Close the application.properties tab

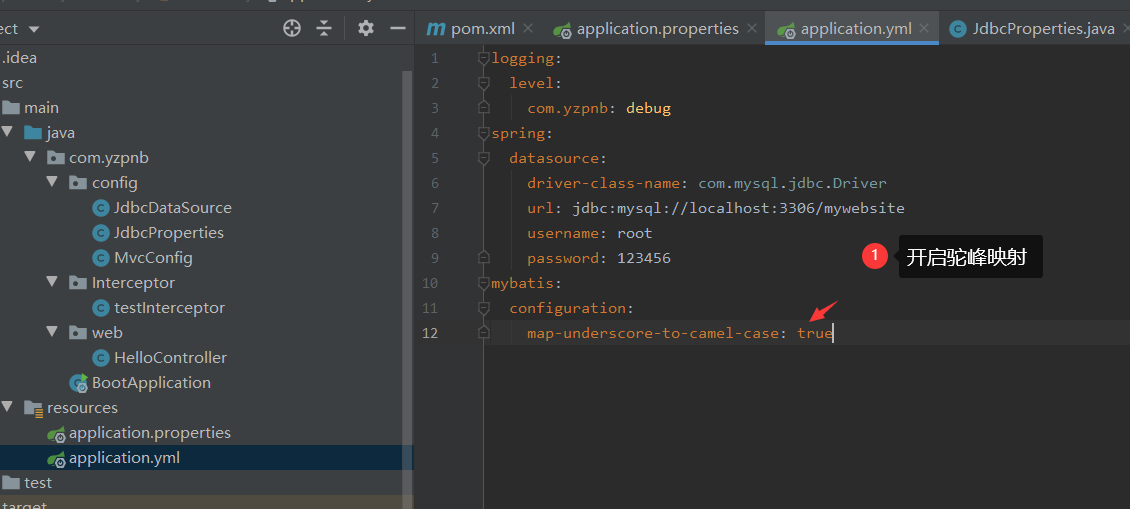752,29
